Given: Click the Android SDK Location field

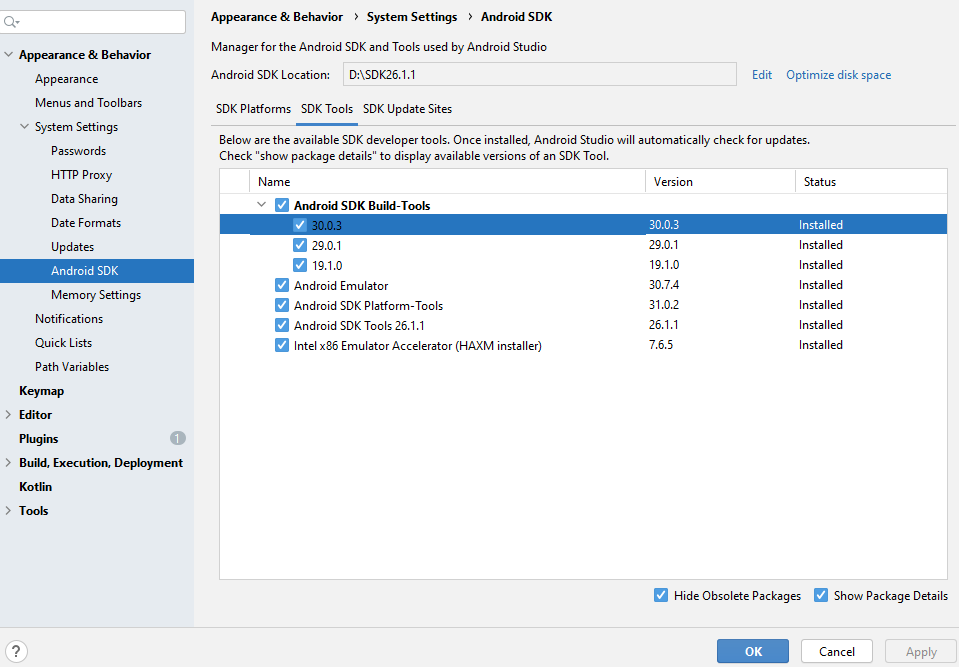Looking at the screenshot, I should 540,75.
